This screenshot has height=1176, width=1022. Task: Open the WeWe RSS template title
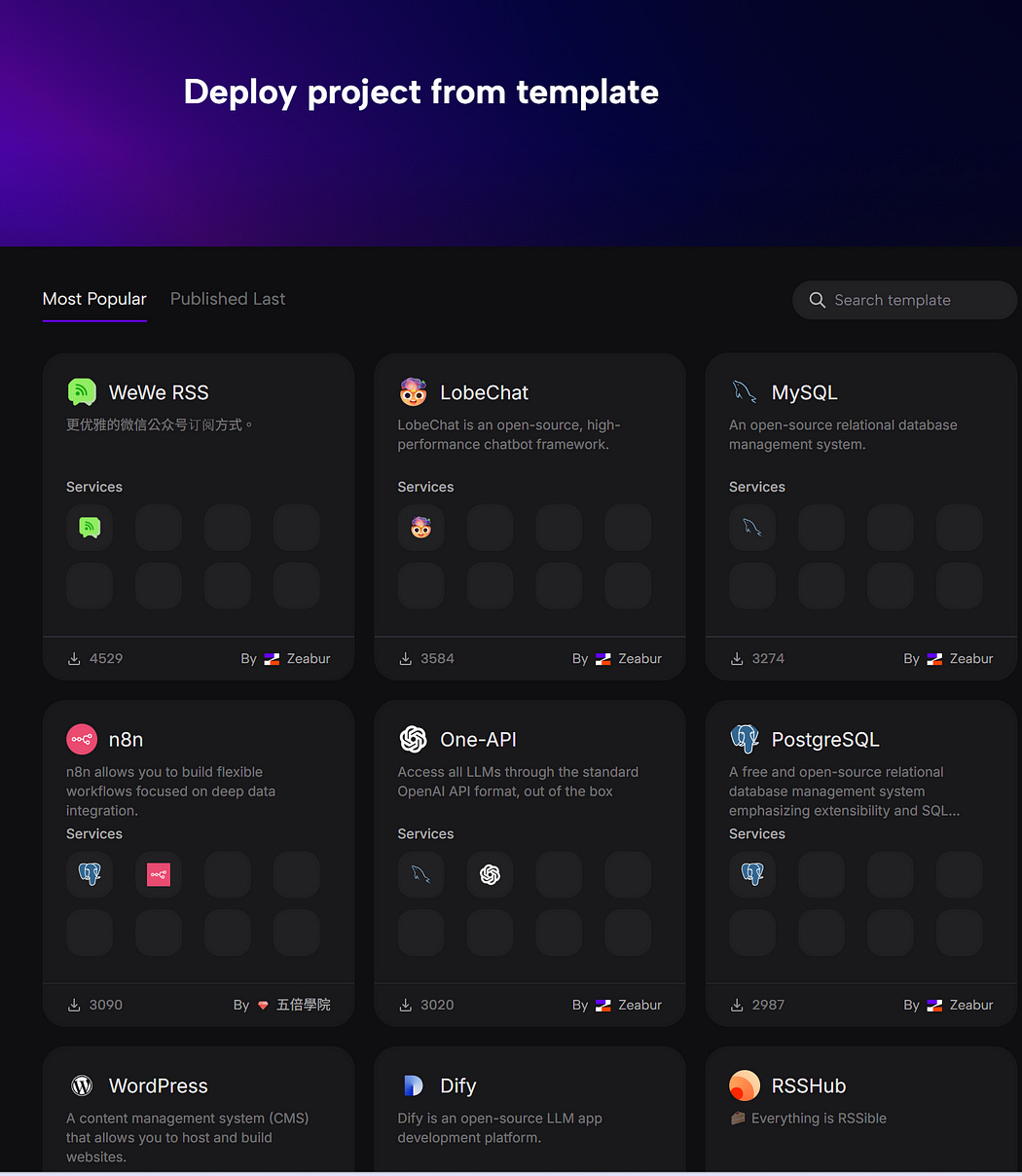pos(159,392)
